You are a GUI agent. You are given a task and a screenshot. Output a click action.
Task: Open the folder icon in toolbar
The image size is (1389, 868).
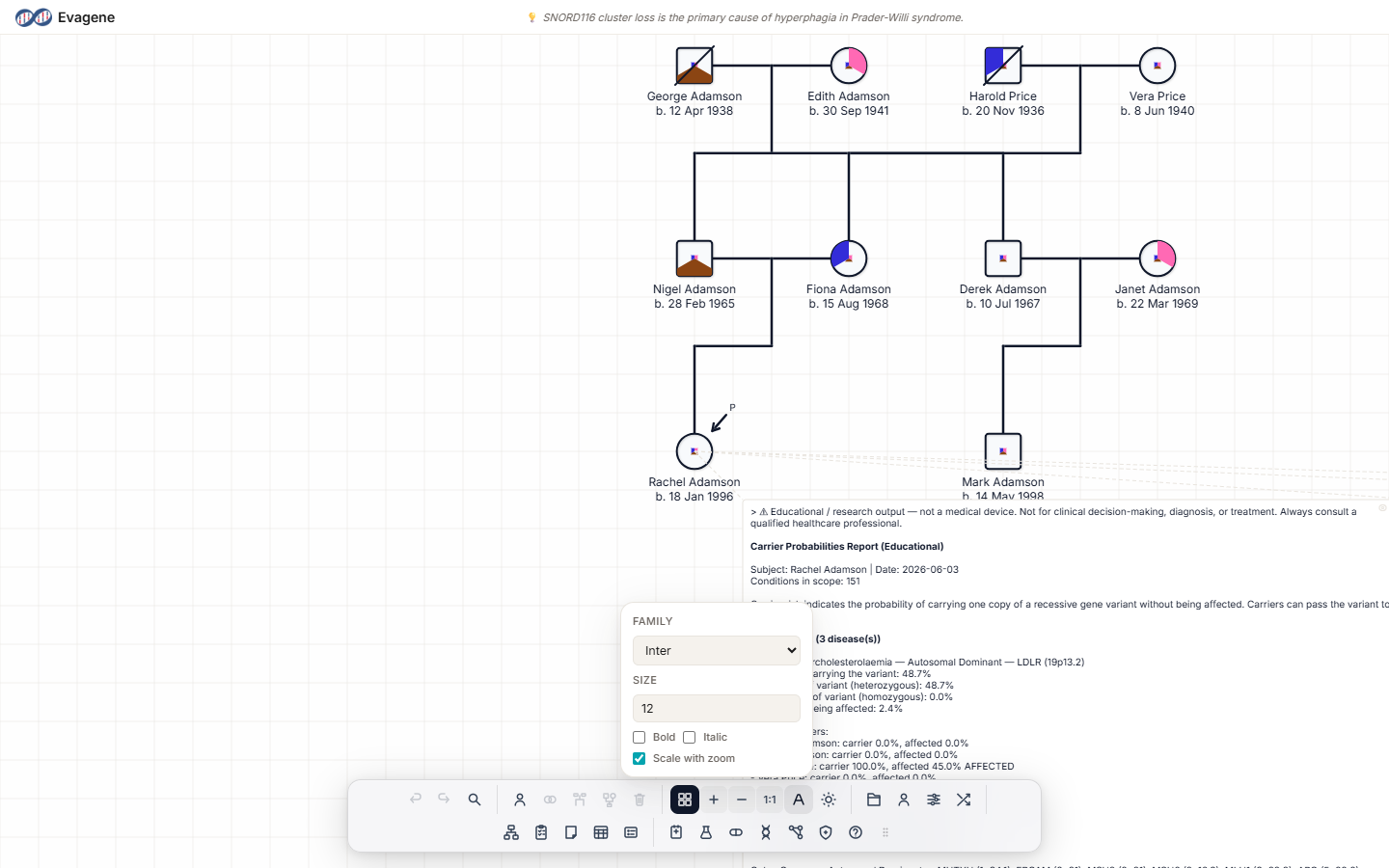(874, 800)
